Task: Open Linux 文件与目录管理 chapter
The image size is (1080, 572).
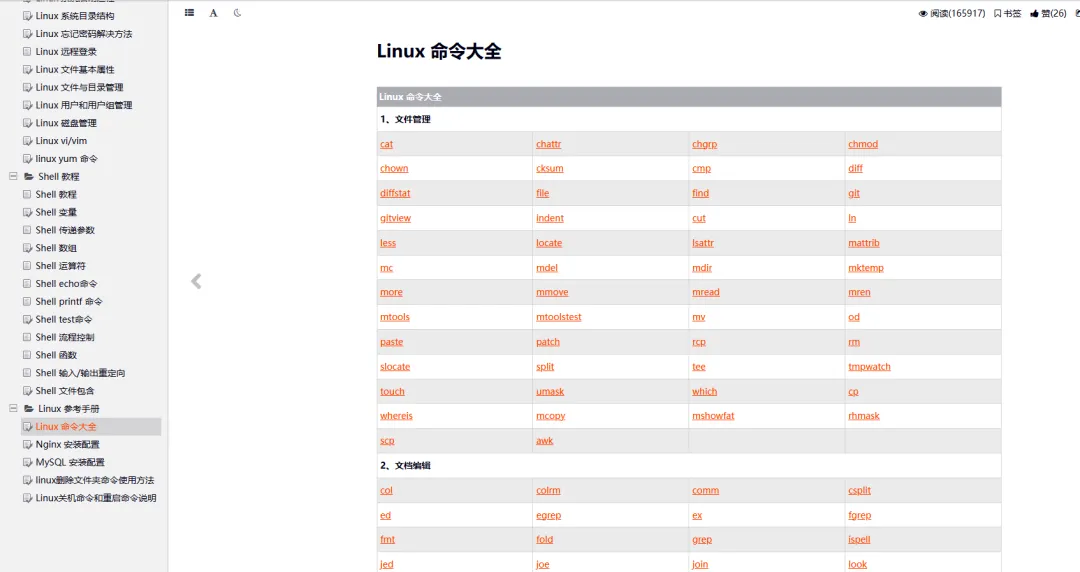Action: [x=79, y=88]
